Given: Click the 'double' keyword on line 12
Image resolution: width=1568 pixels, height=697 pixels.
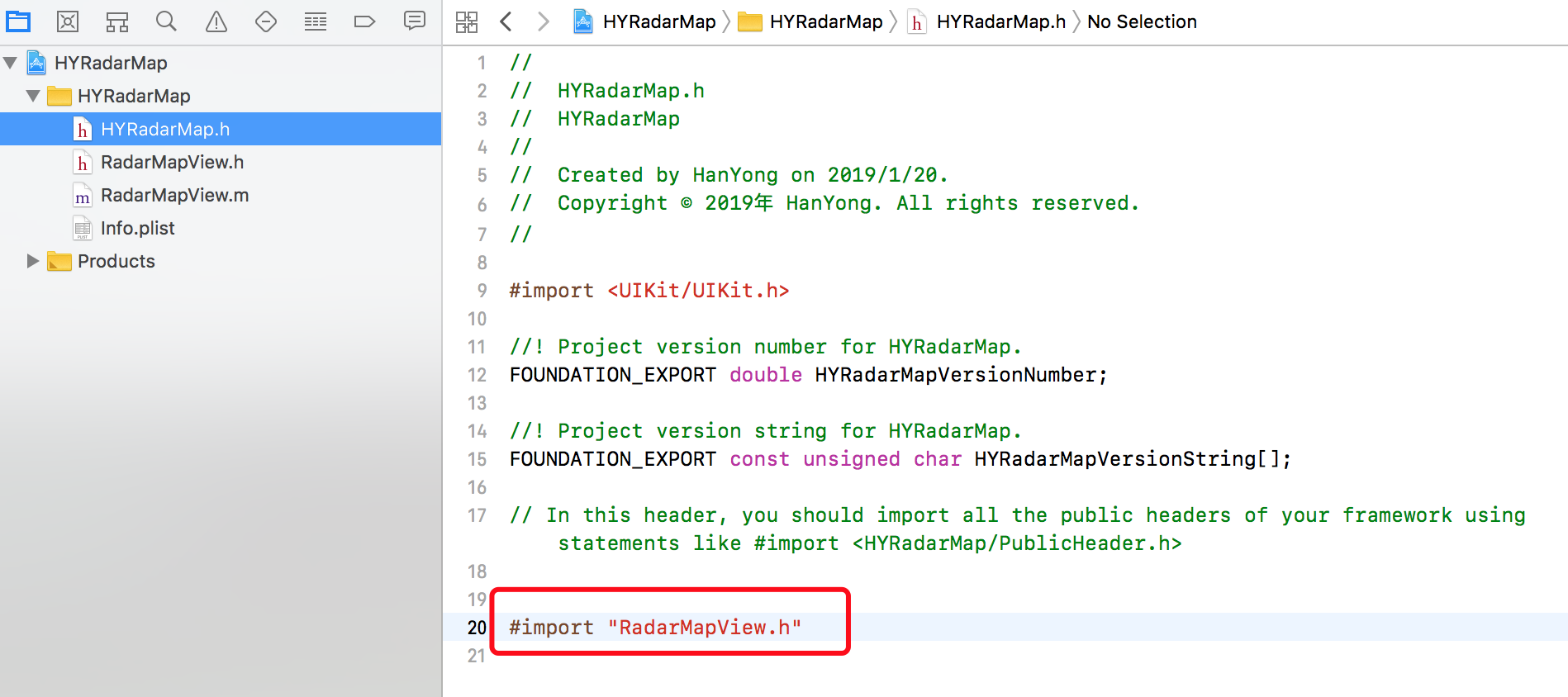Looking at the screenshot, I should click(766, 375).
